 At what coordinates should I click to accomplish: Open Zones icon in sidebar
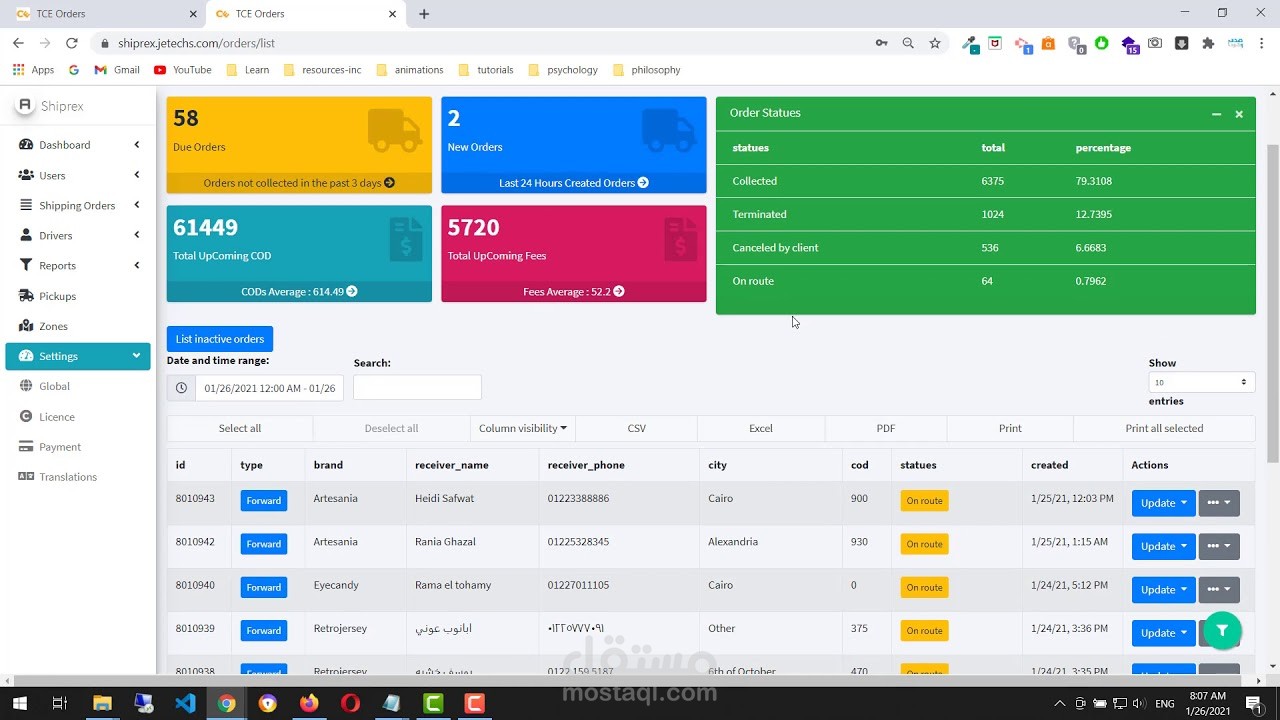pos(26,326)
